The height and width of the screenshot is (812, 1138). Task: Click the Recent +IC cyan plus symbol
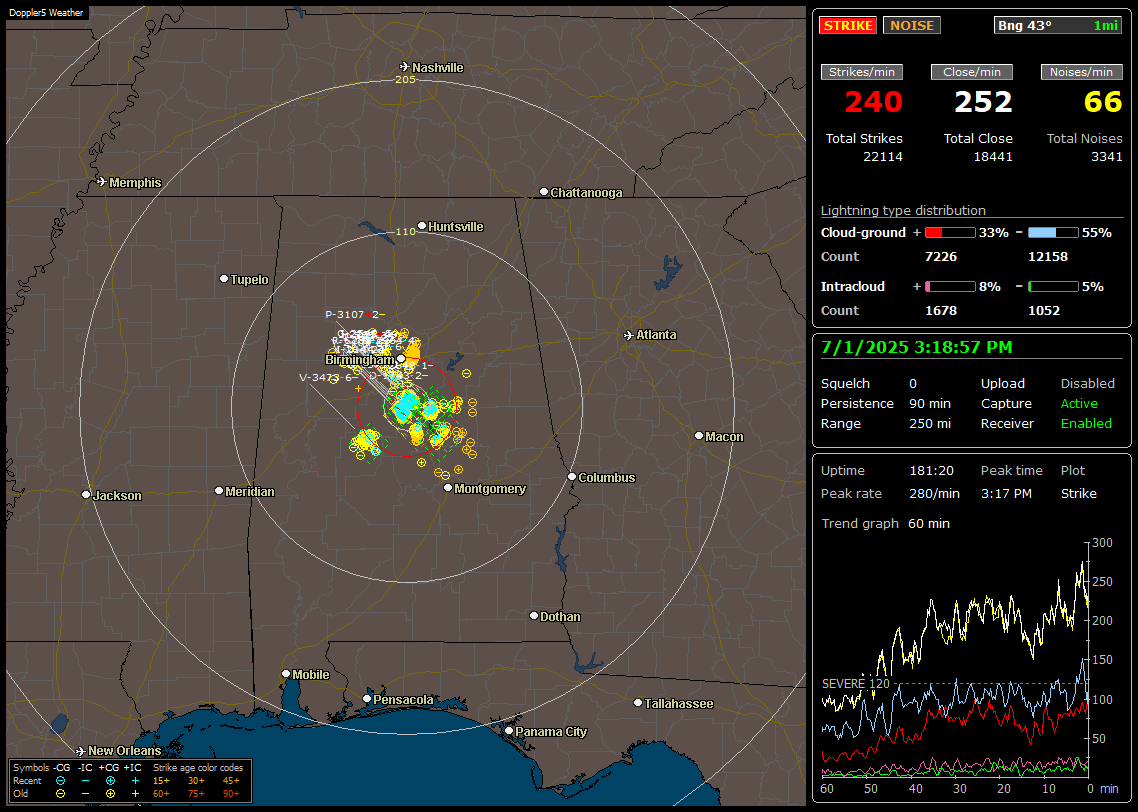tap(135, 781)
